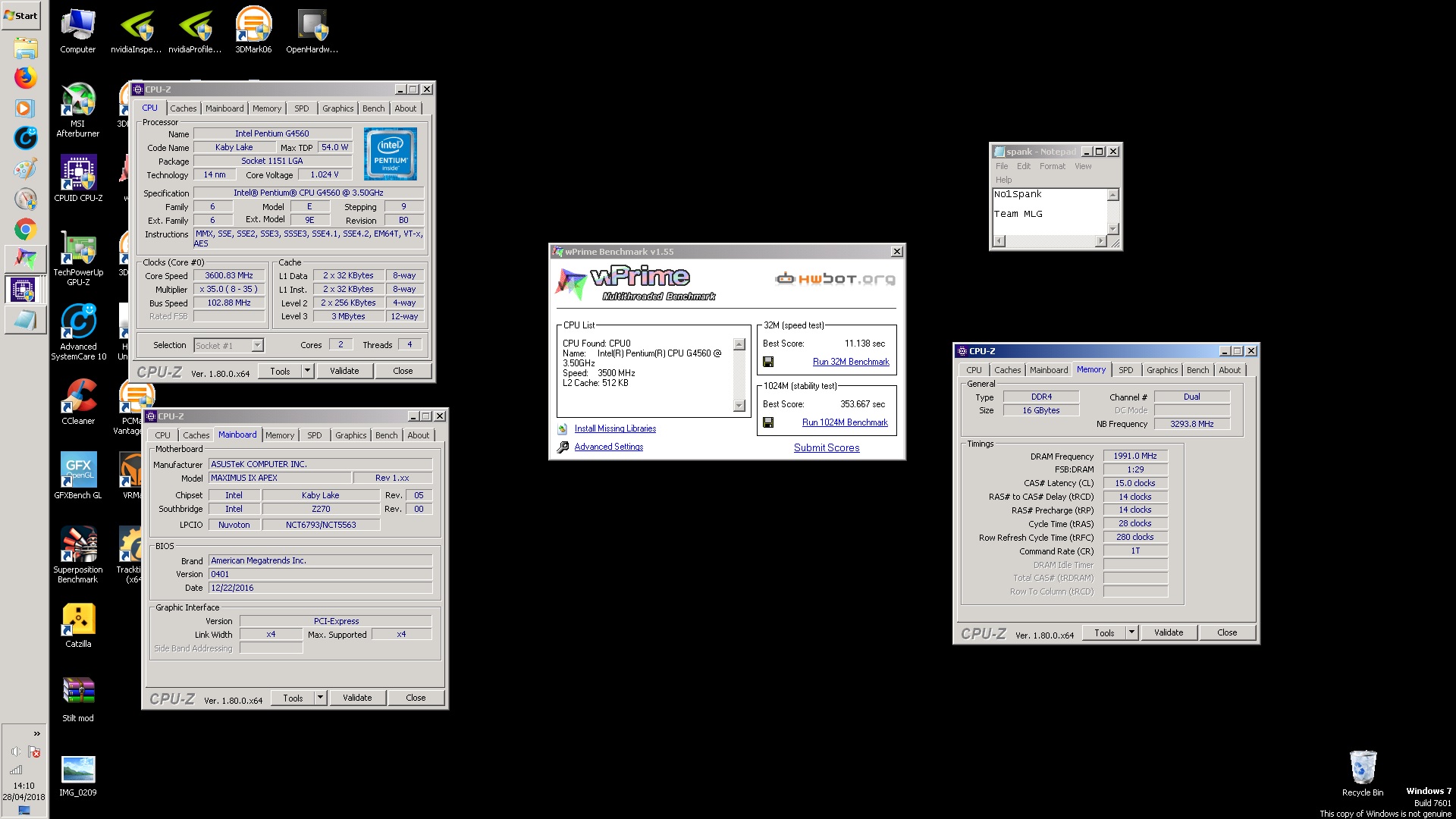Screen dimensions: 1456x819
Task: Open the Edit menu in Notepad
Action: pyautogui.click(x=1024, y=166)
